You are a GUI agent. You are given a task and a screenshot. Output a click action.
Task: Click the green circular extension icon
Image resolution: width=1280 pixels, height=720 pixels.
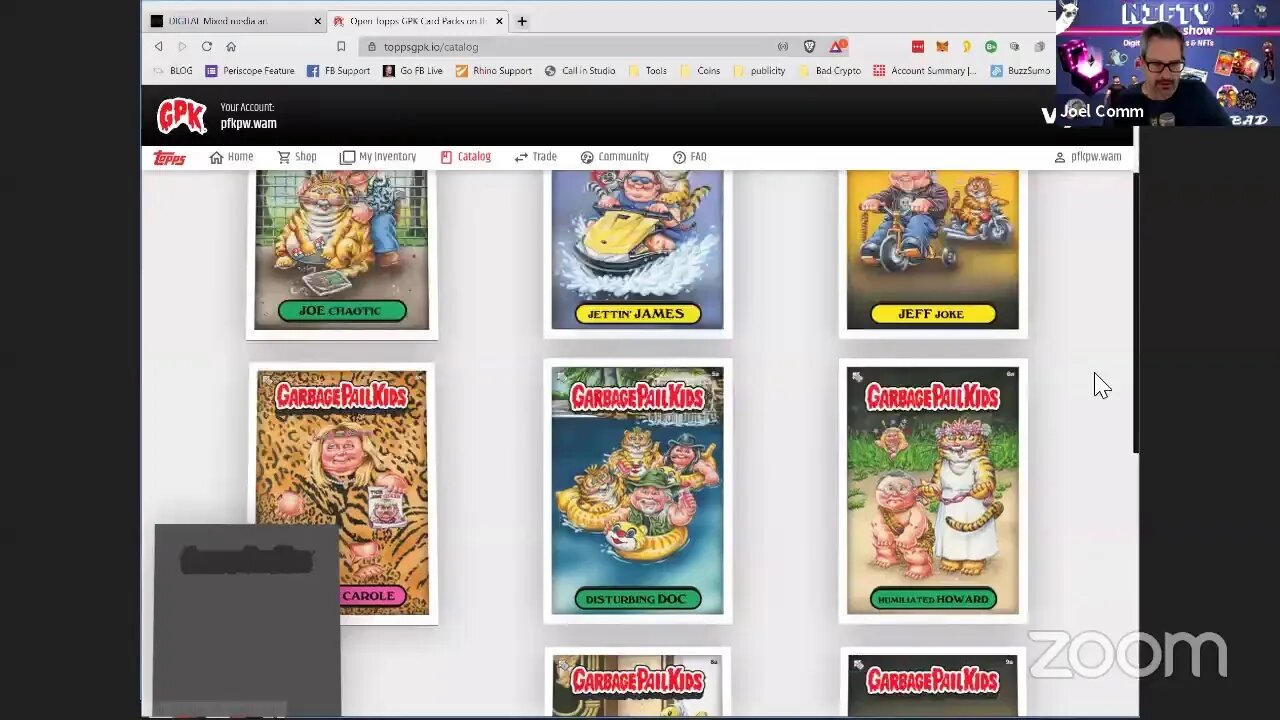991,46
